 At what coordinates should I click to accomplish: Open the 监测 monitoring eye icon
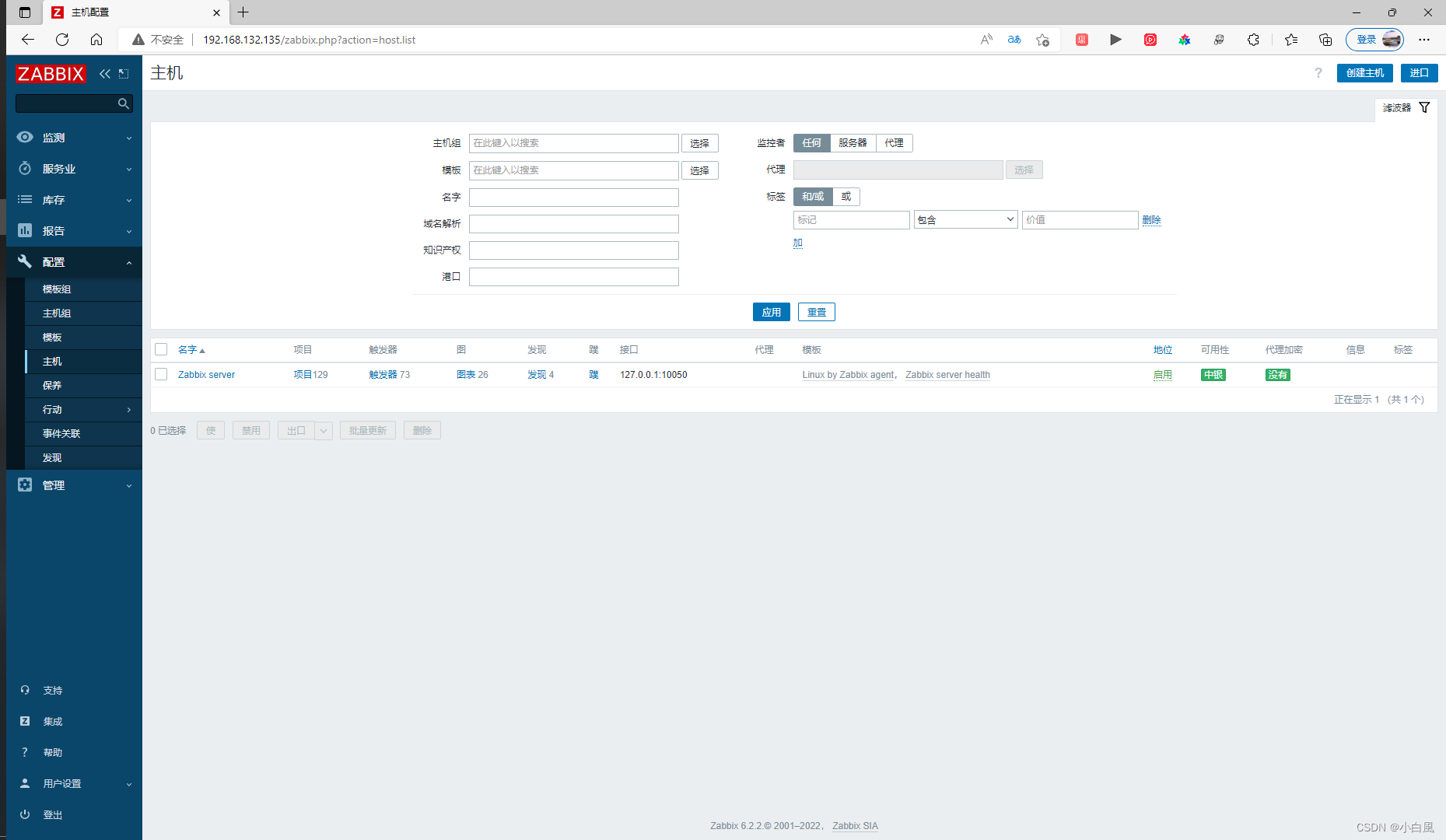click(x=25, y=137)
